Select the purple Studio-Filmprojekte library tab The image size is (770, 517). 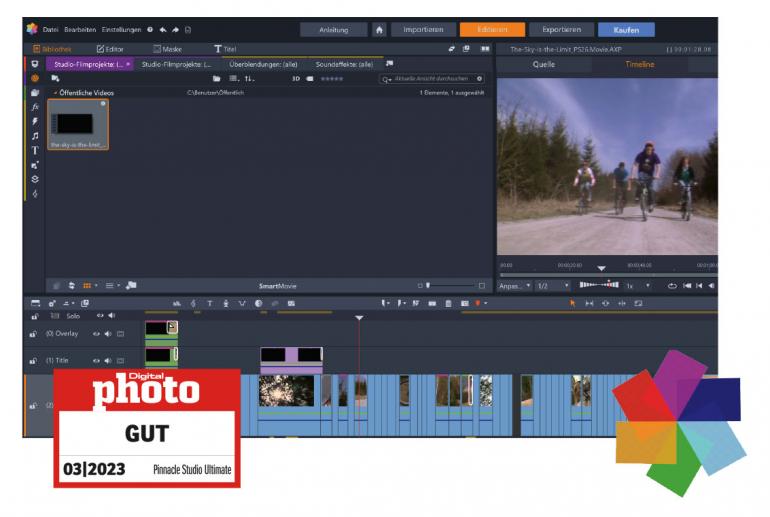(88, 64)
